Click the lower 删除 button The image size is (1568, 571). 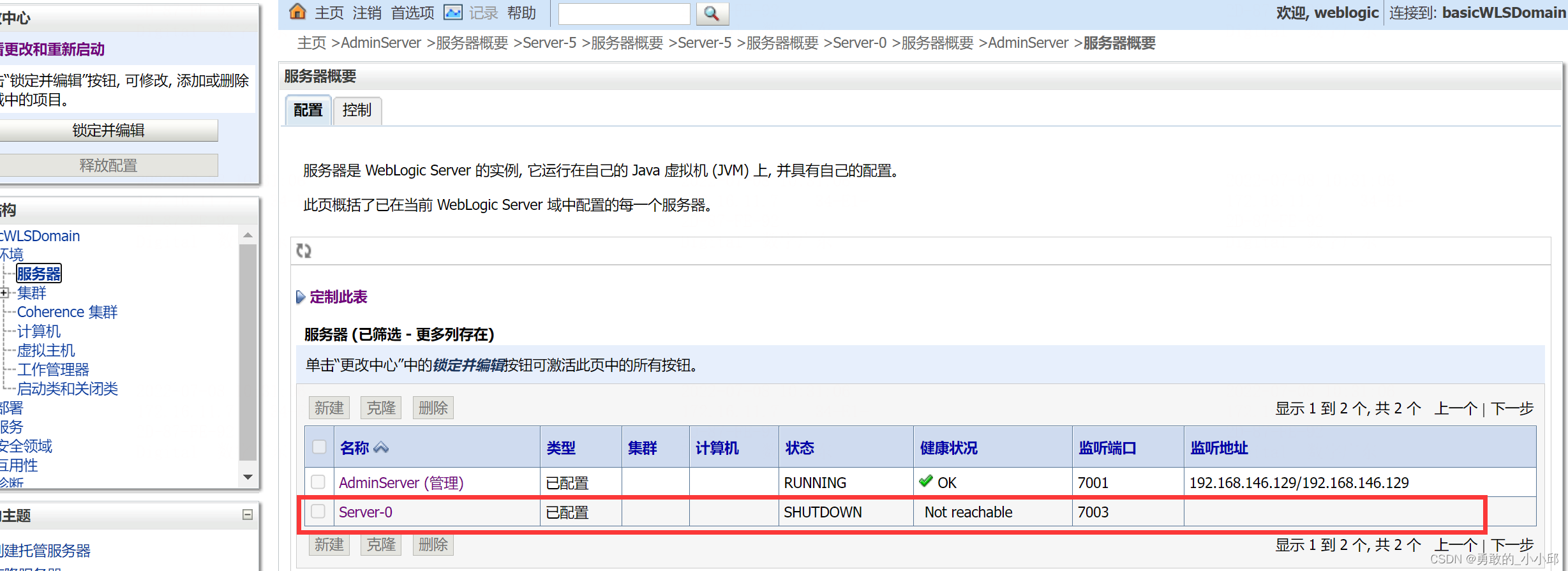[433, 544]
